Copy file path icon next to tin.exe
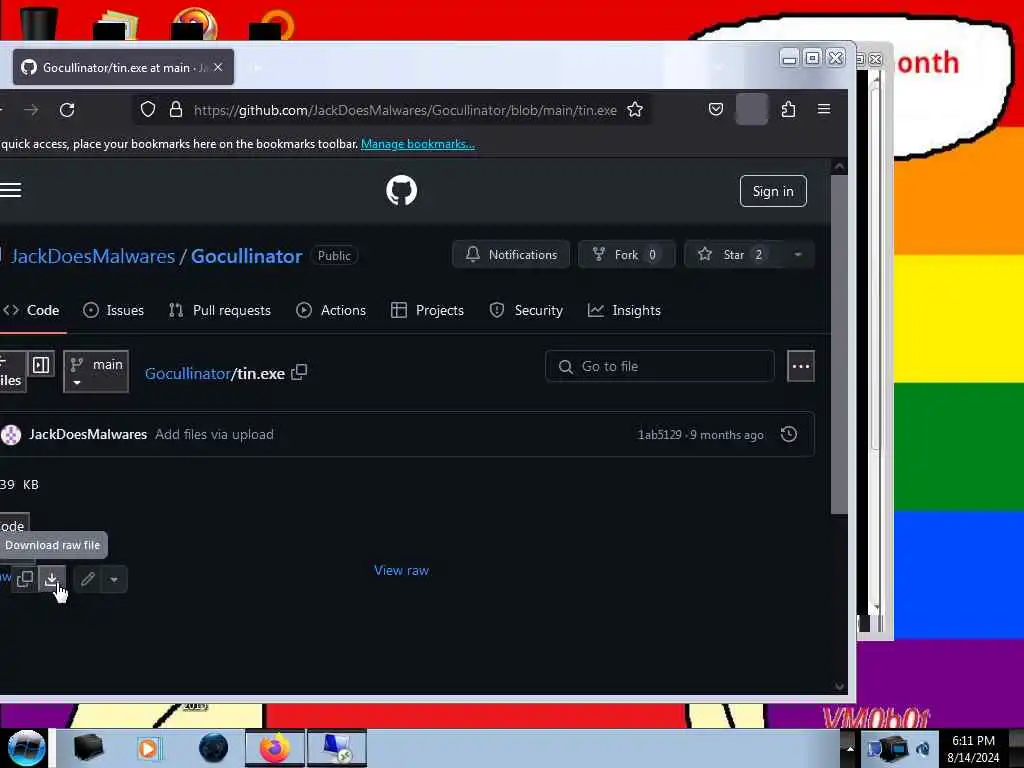 [299, 372]
